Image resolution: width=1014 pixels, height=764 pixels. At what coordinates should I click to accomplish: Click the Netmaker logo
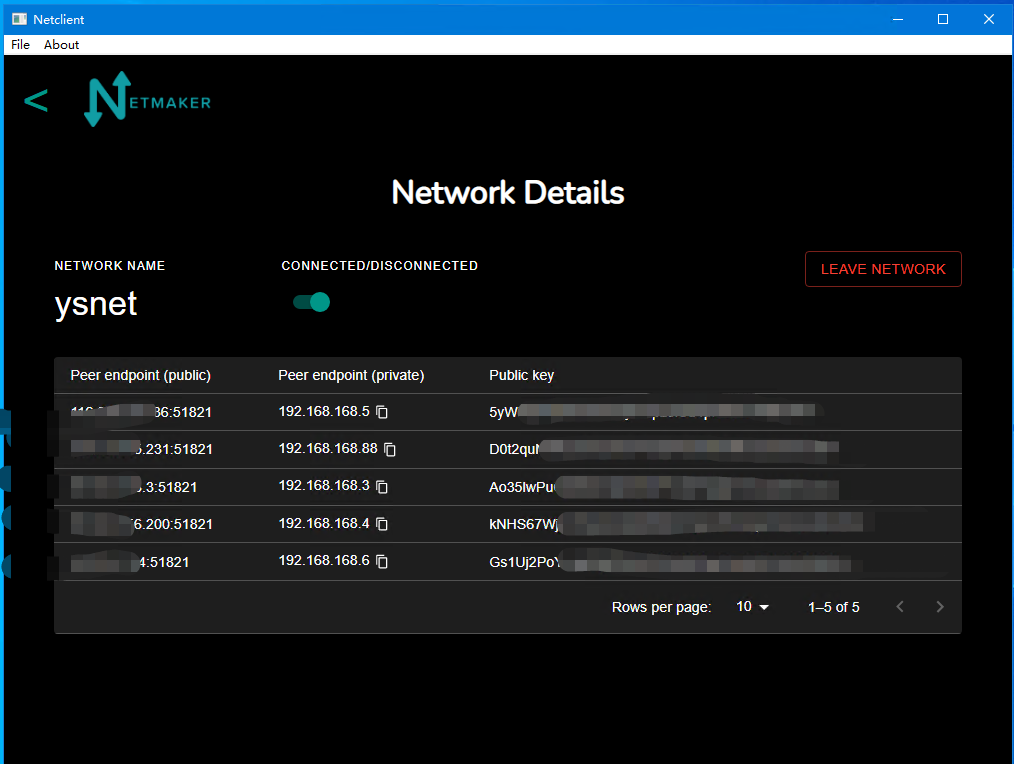[146, 99]
